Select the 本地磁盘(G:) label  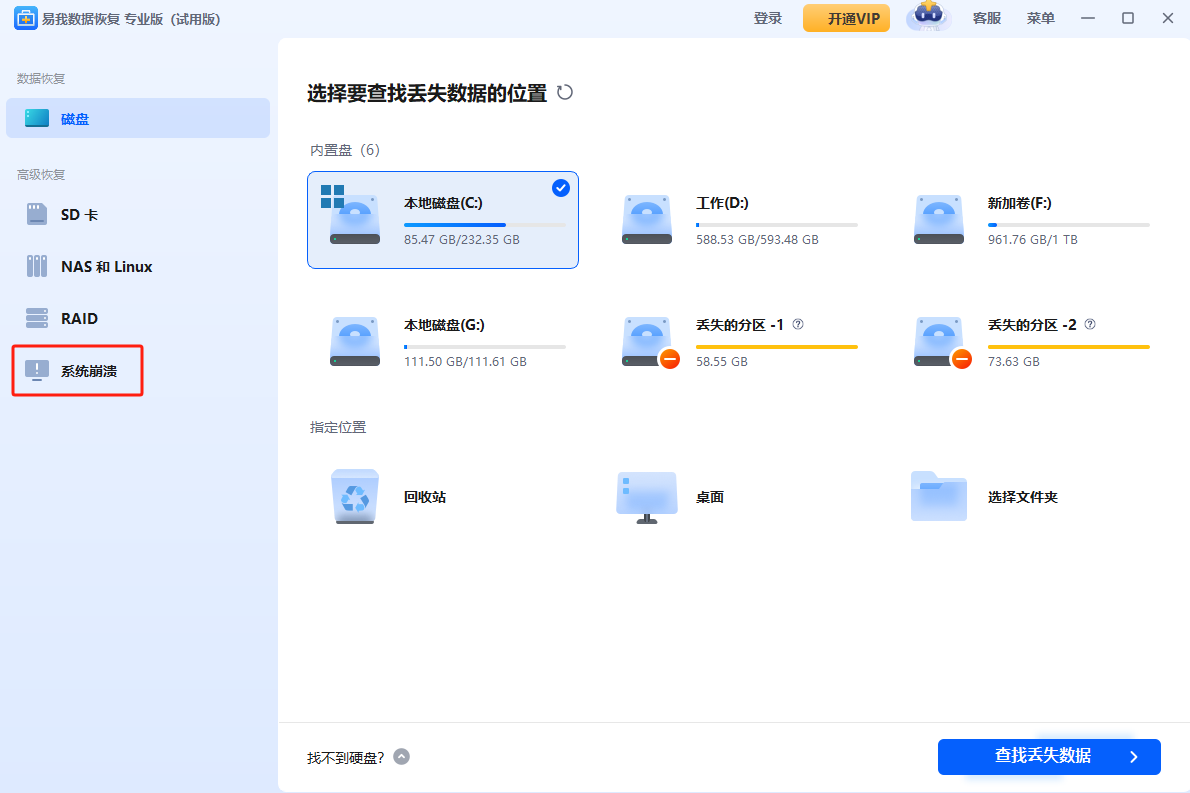tap(444, 325)
